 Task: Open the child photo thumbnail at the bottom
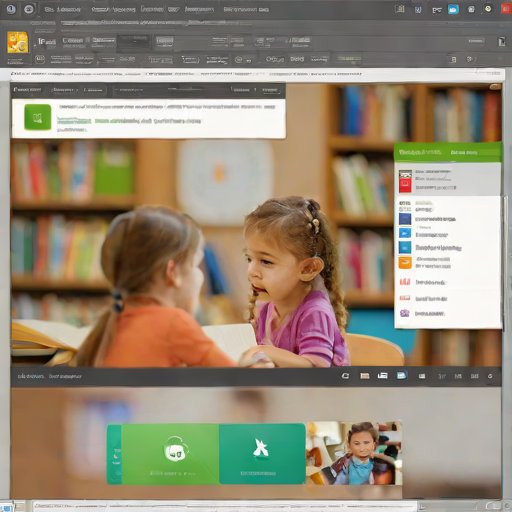point(354,453)
